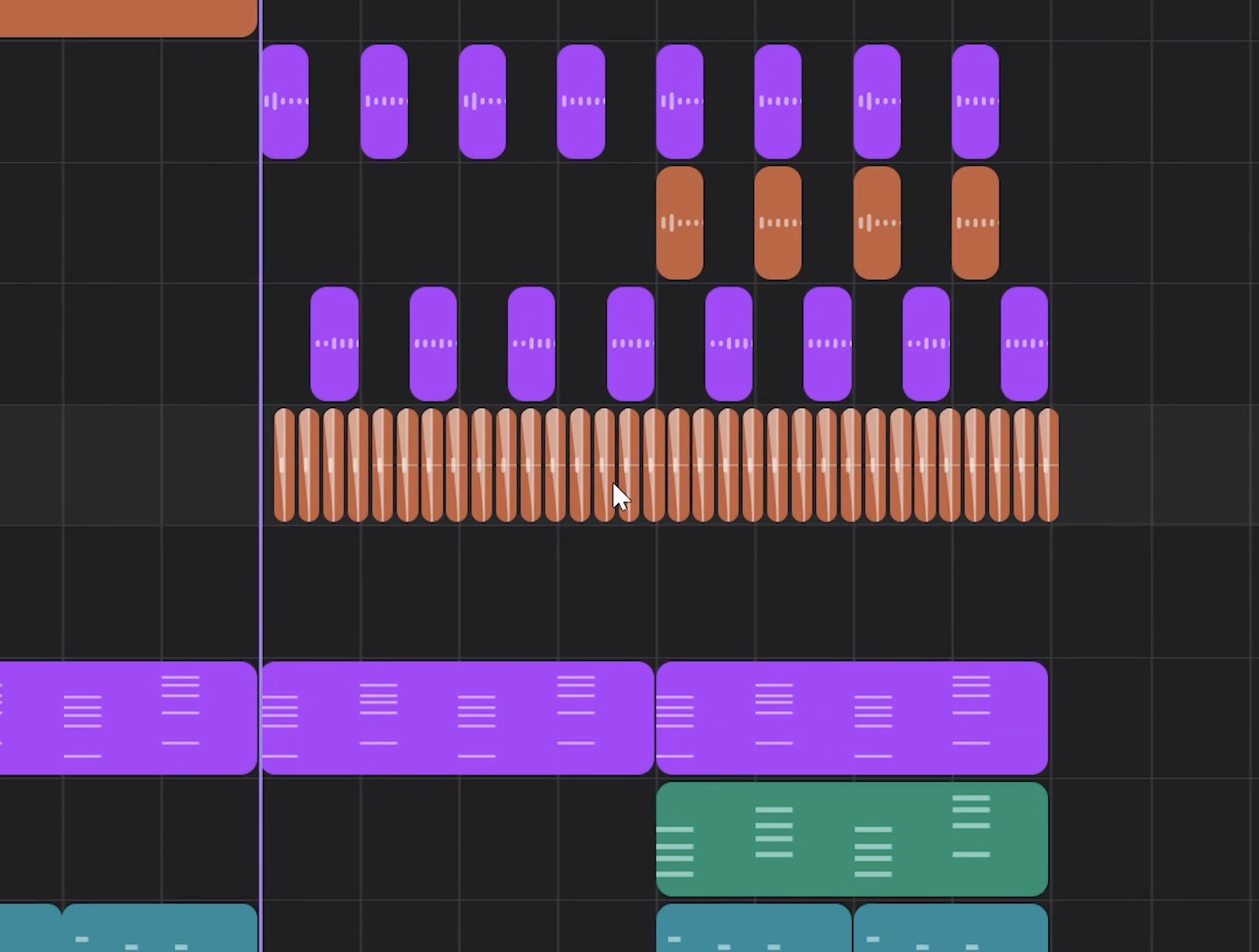This screenshot has width=1259, height=952.
Task: Select the first thin orange slice in the sliced strip
Action: point(285,466)
